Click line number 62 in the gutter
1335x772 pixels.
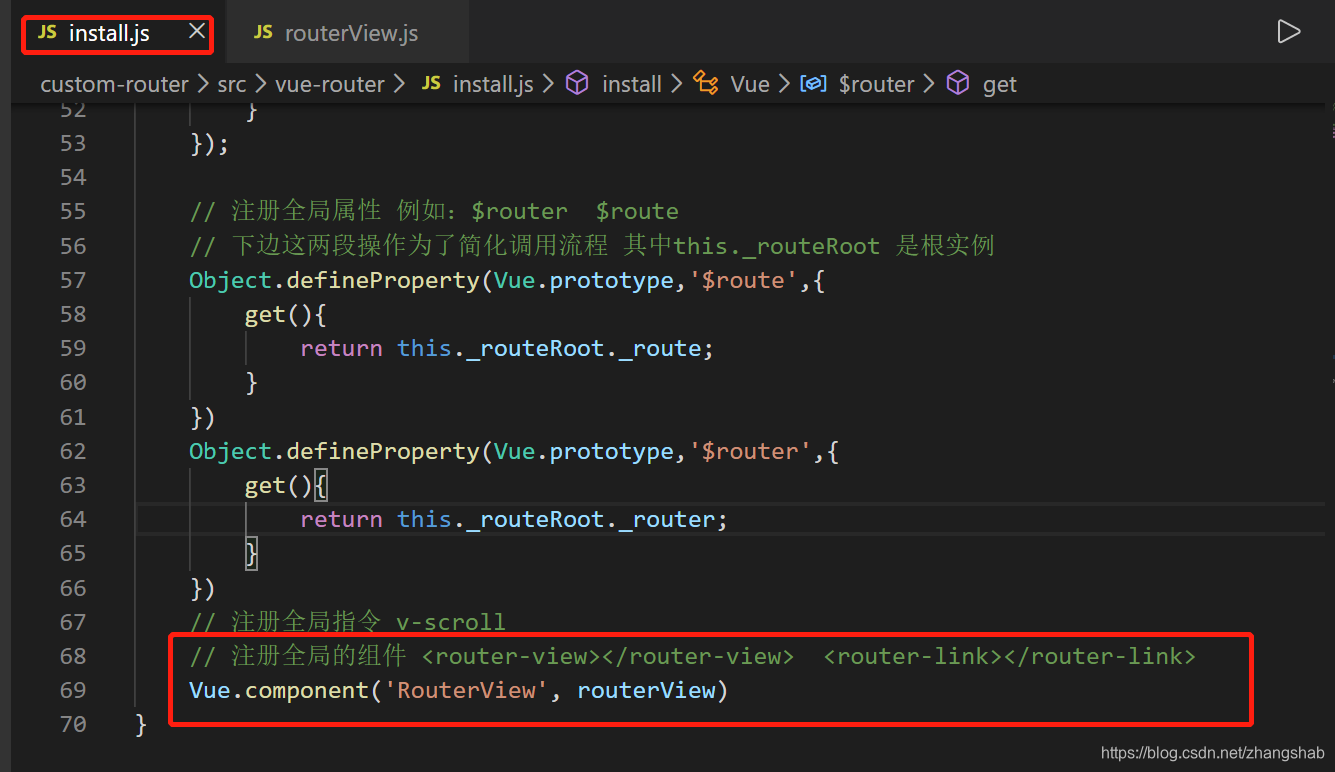point(73,451)
